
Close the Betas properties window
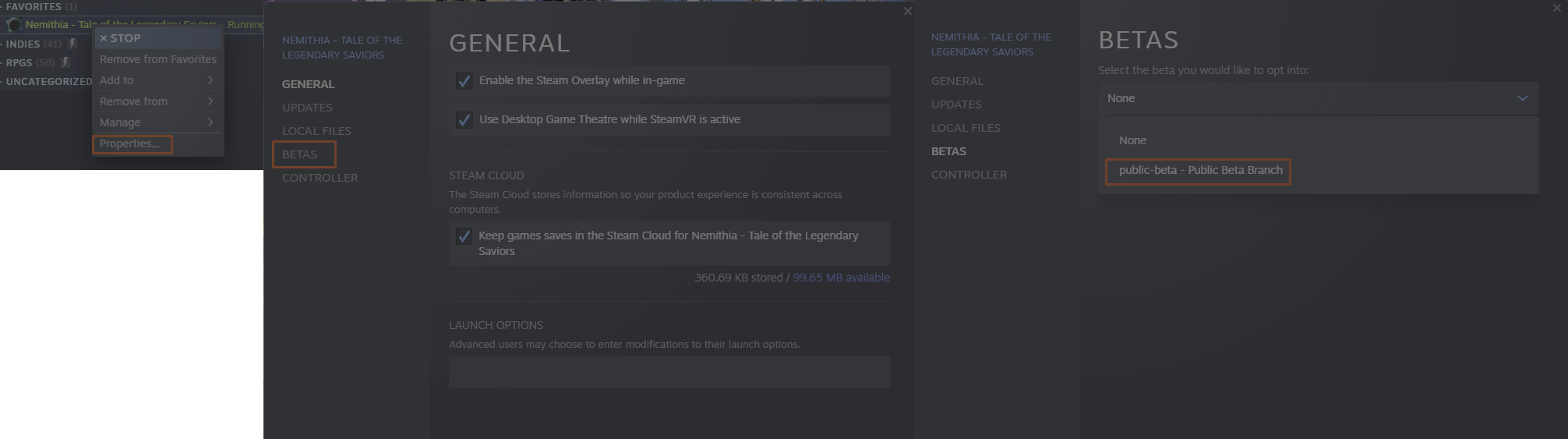[x=1556, y=8]
